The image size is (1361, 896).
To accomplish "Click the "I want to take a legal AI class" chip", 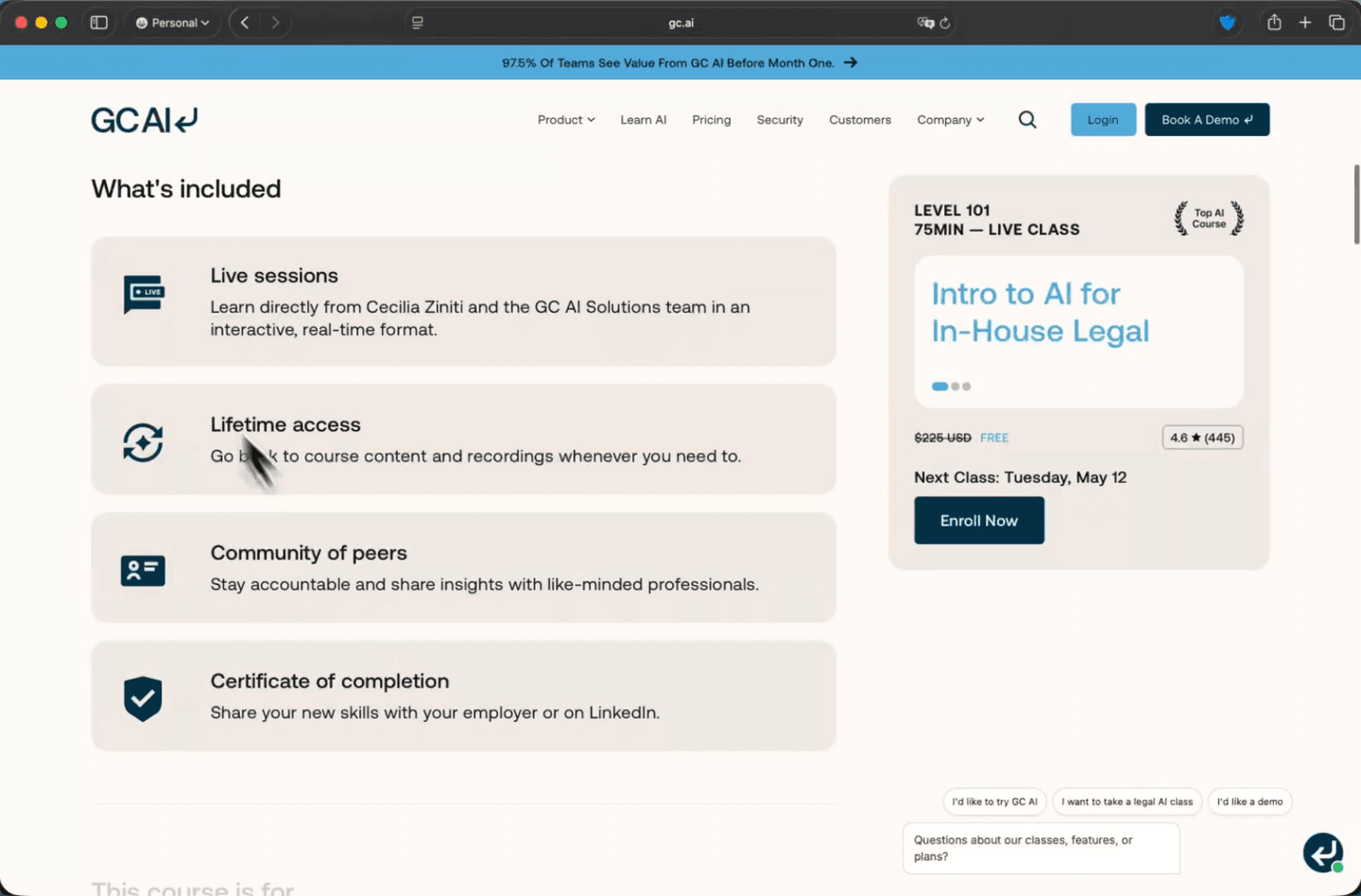I will 1127,801.
